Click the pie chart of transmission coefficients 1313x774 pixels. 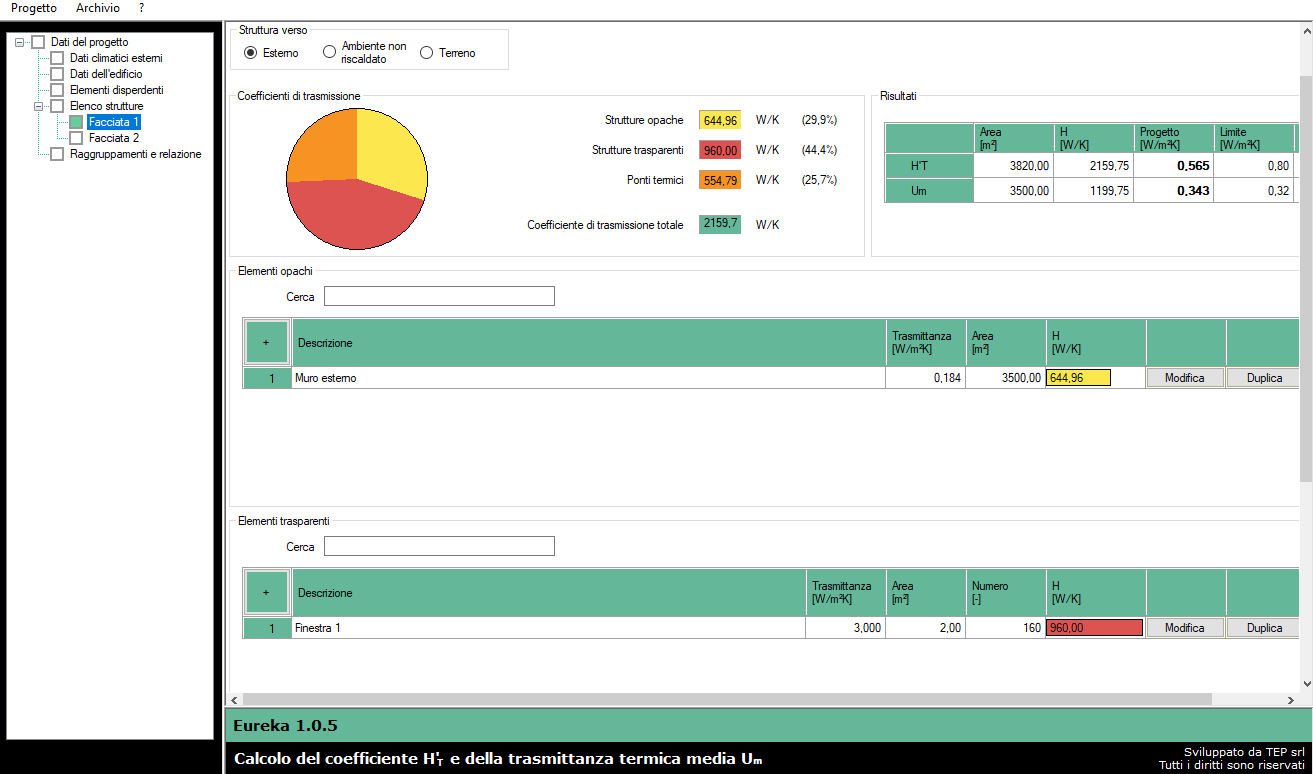tap(357, 179)
